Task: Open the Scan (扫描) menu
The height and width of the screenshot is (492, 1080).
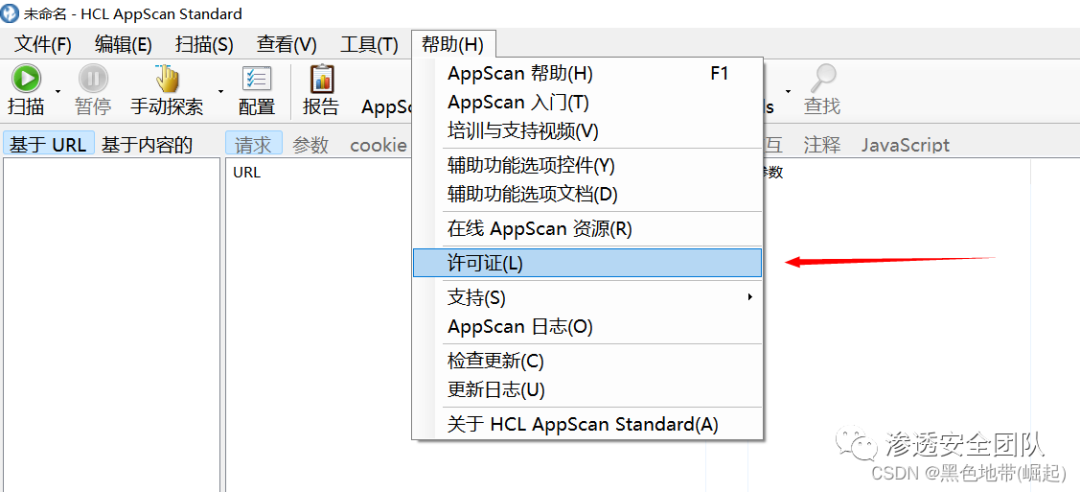Action: pyautogui.click(x=205, y=45)
